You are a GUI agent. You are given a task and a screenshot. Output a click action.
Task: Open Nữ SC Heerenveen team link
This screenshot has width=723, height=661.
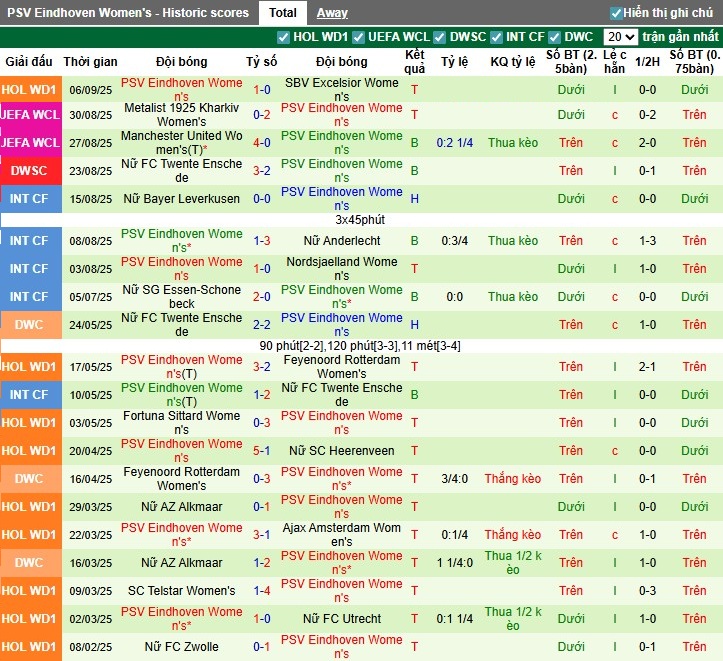pyautogui.click(x=342, y=450)
